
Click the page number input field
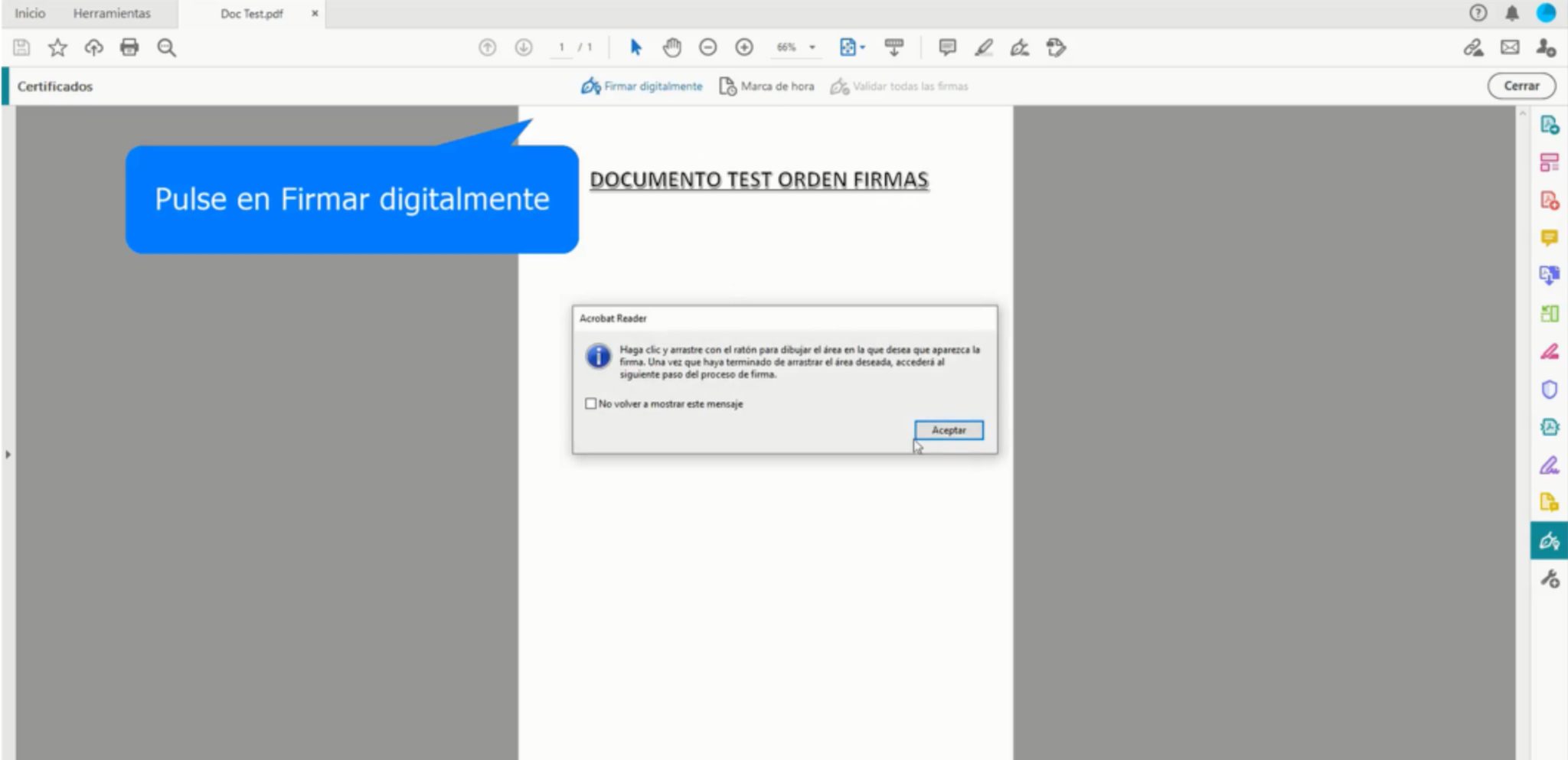click(x=563, y=47)
